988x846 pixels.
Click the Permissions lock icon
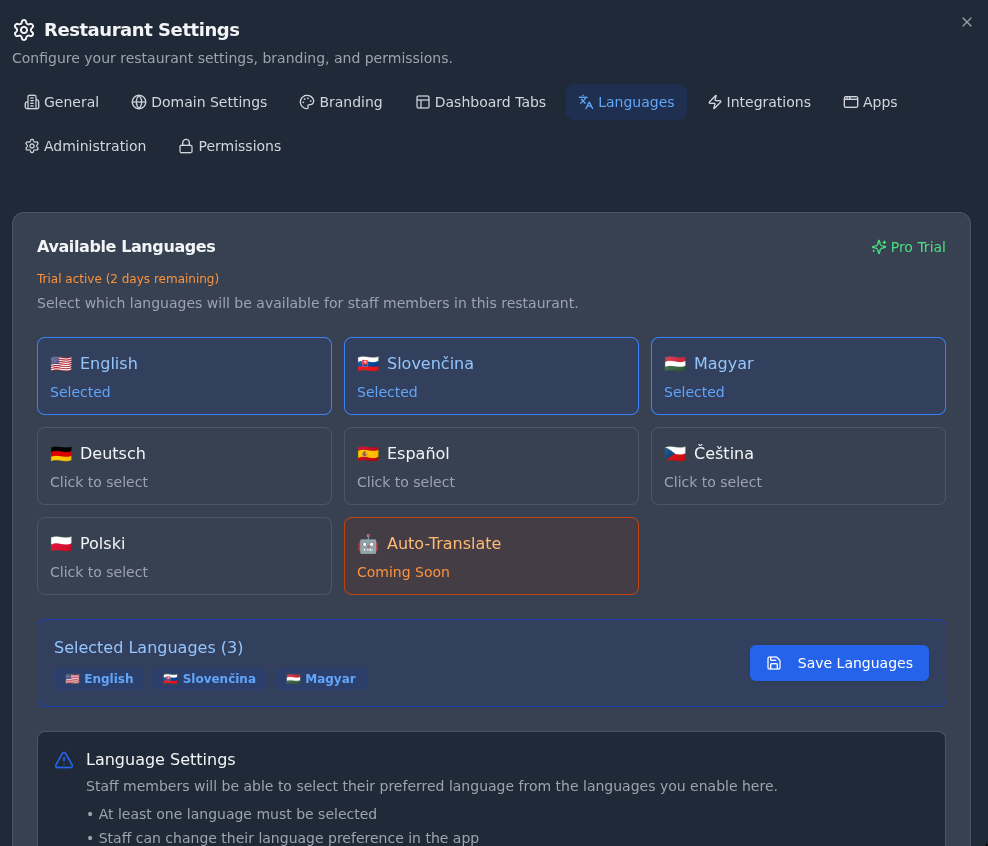[x=186, y=146]
